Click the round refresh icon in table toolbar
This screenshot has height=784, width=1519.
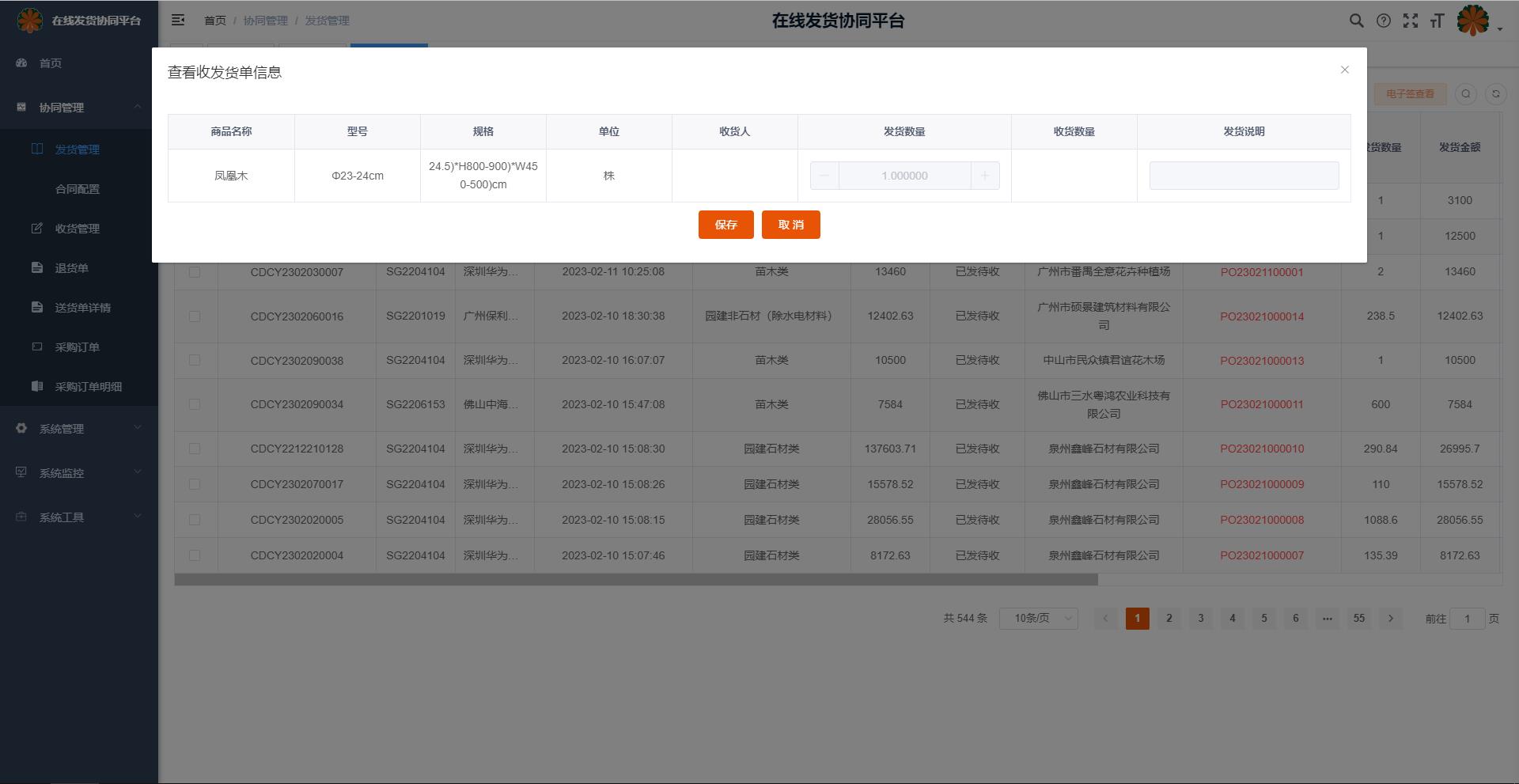click(x=1495, y=94)
